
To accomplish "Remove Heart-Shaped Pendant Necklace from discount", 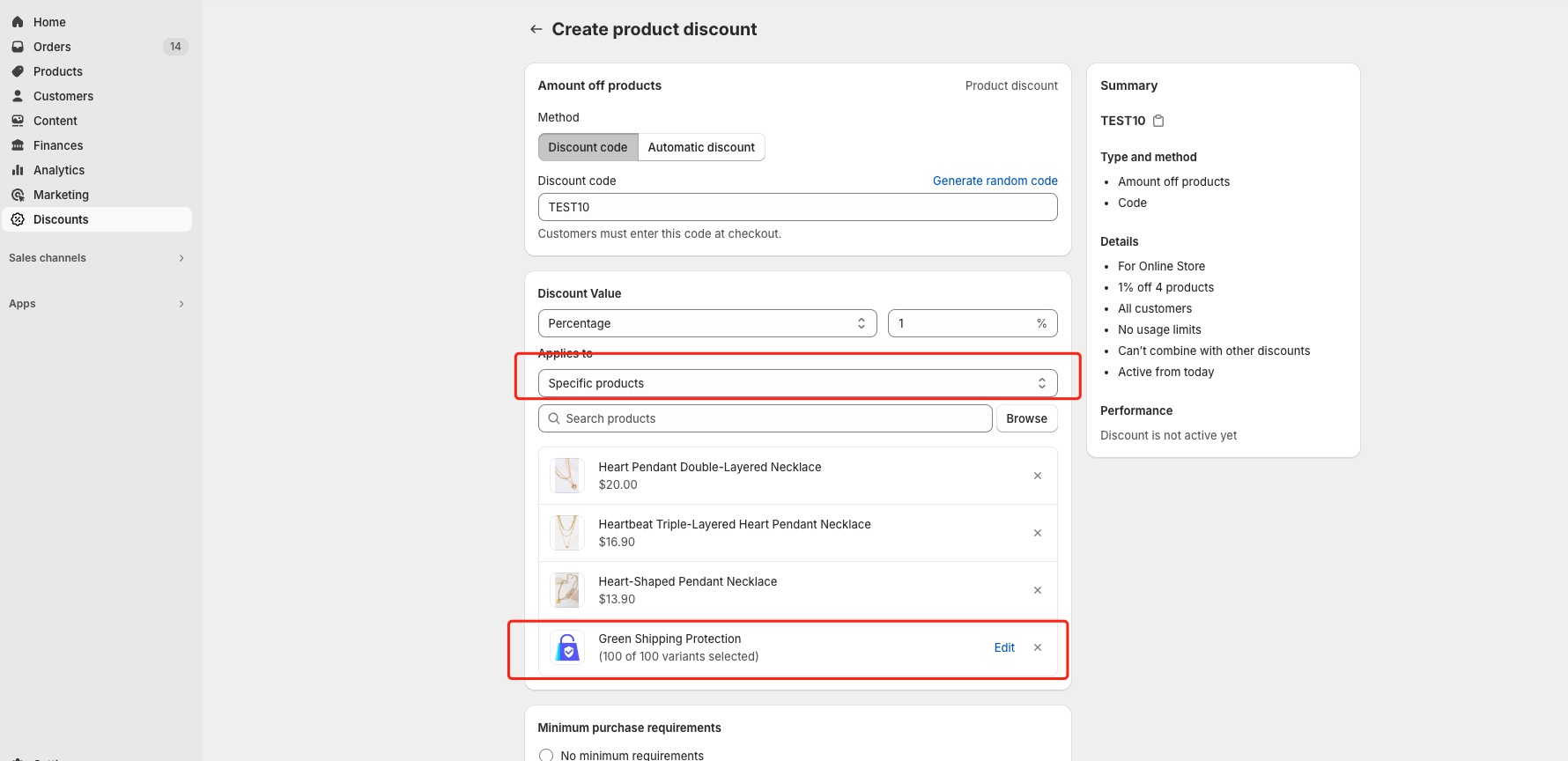I will (1037, 590).
